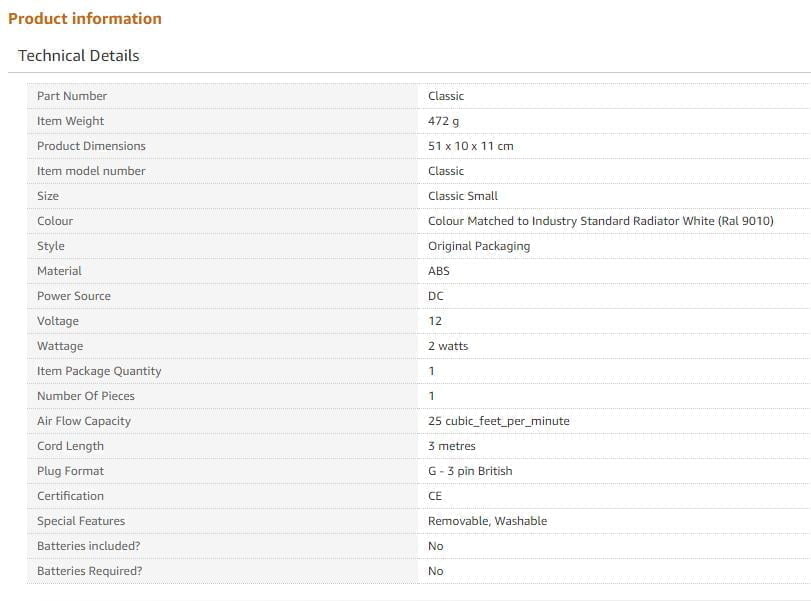The width and height of the screenshot is (811, 601).
Task: Click the Item Weight value 472 g
Action: pyautogui.click(x=444, y=121)
